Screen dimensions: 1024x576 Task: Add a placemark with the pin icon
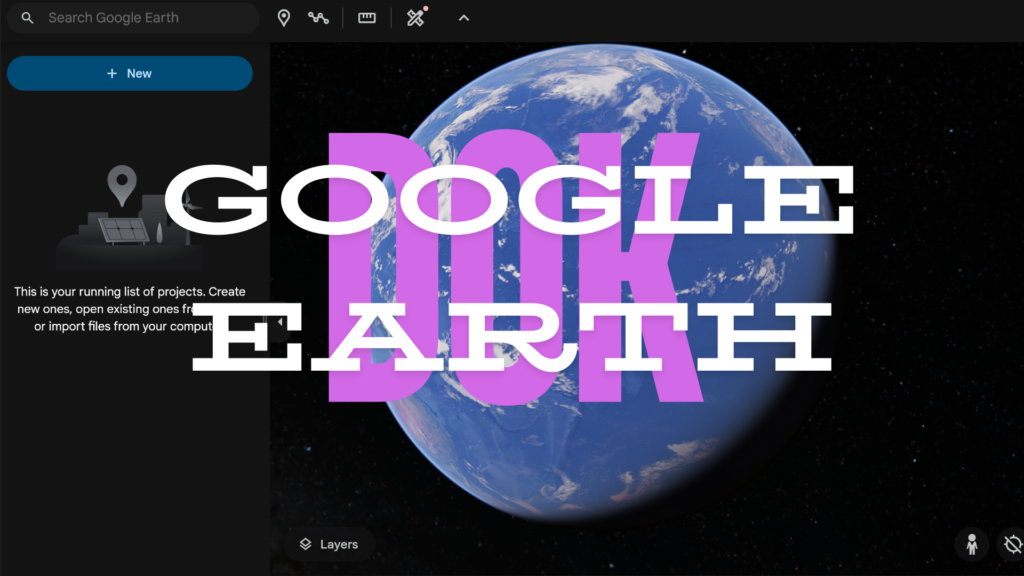[283, 18]
